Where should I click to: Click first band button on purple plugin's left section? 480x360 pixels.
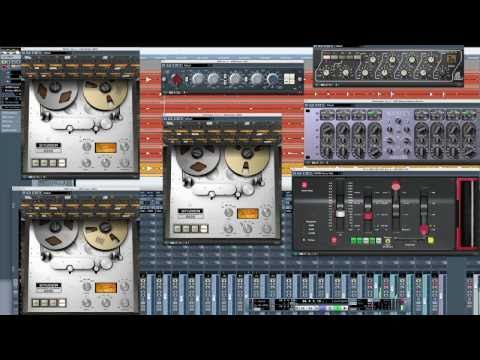(327, 115)
